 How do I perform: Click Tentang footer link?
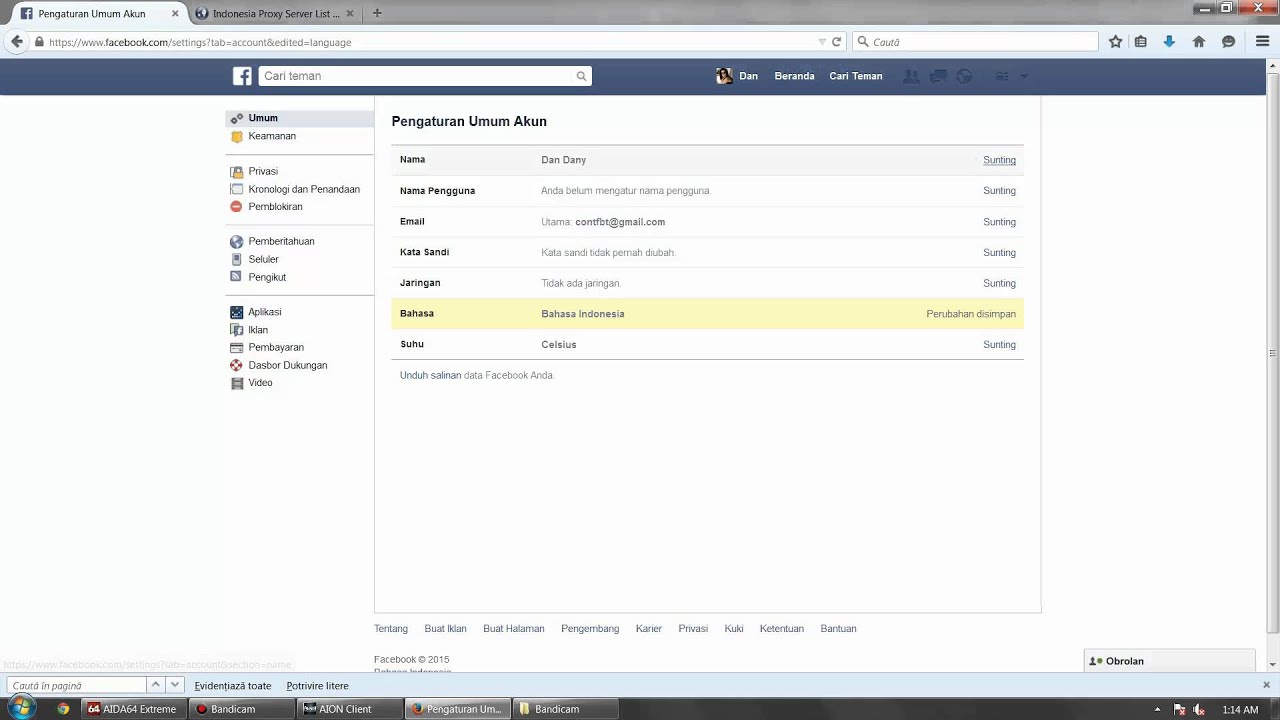click(391, 629)
